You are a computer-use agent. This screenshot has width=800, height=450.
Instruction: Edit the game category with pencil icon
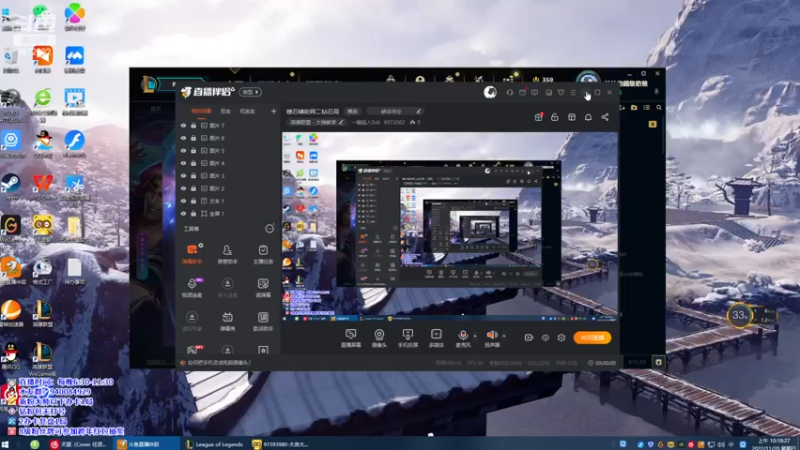point(342,122)
